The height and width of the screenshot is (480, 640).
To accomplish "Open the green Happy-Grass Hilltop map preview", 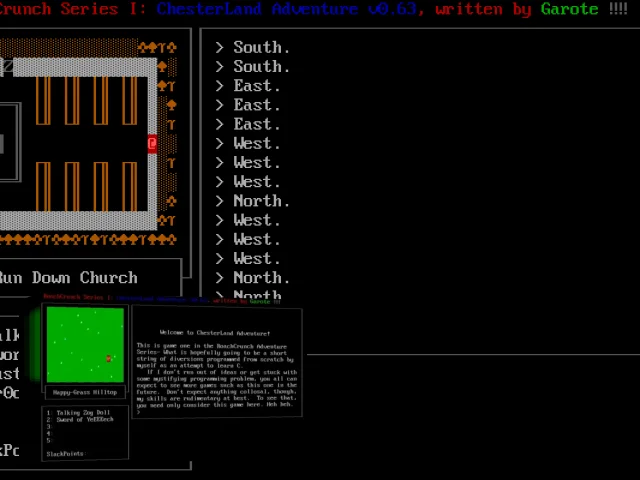I will (x=85, y=345).
